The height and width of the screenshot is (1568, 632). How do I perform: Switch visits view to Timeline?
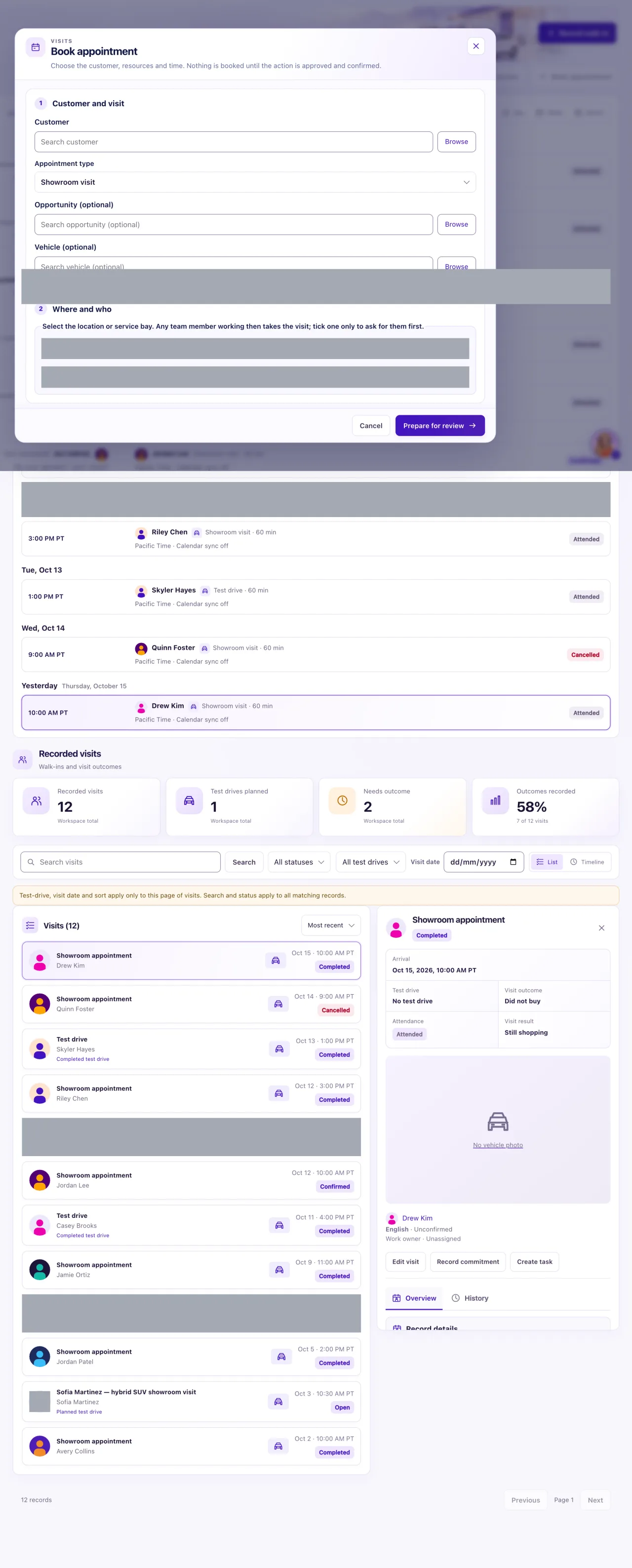coord(587,862)
